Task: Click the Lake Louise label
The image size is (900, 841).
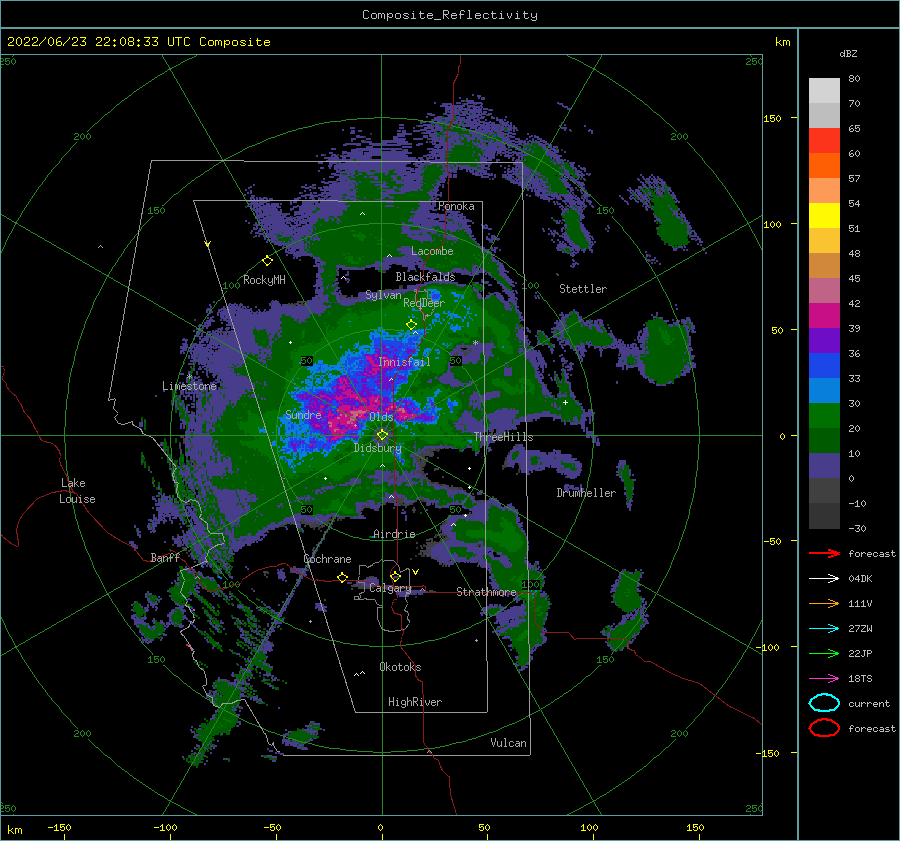Action: coord(77,491)
